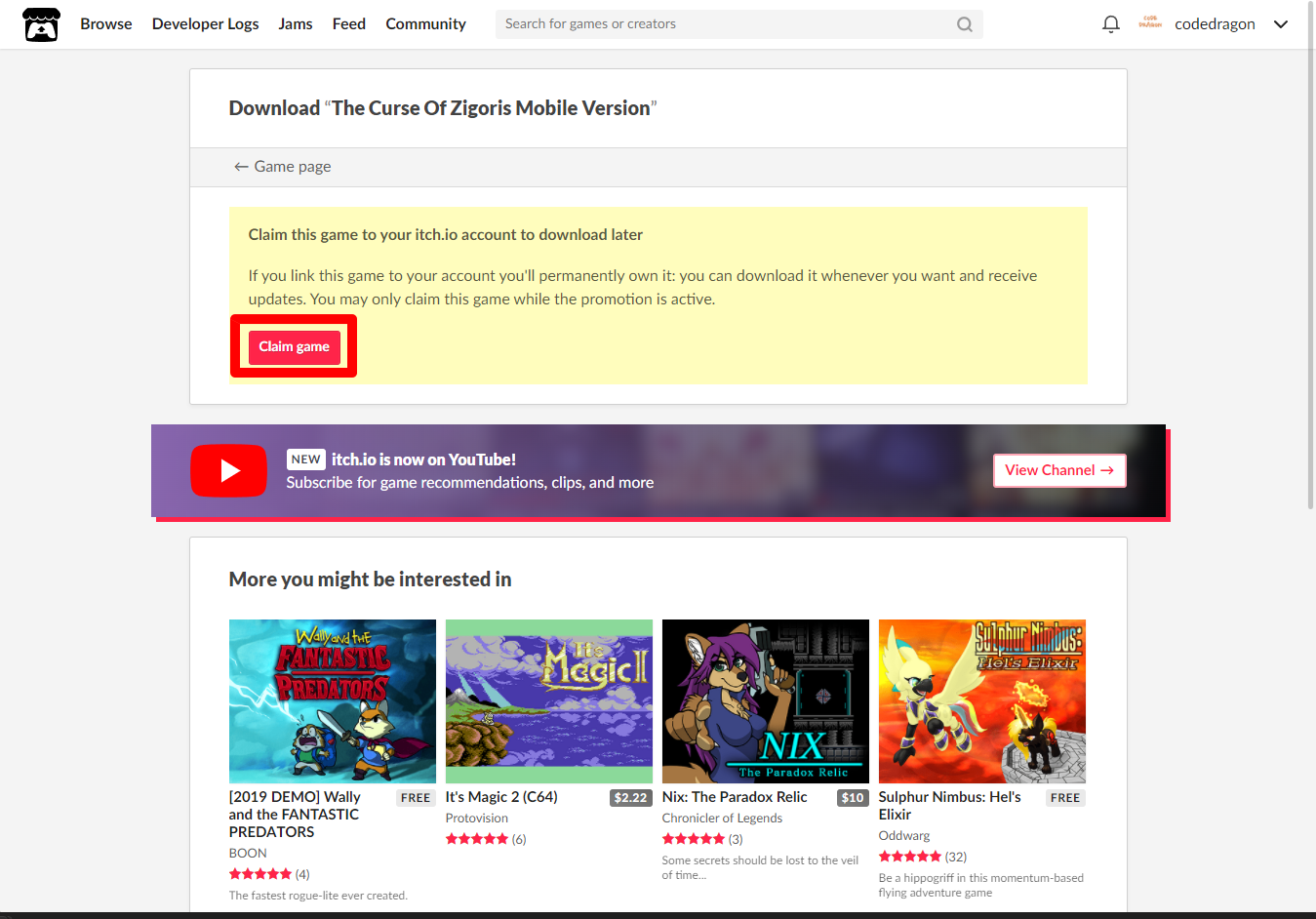Click the FREE tag on Sulphur Nimbus
The height and width of the screenshot is (919, 1316).
coord(1065,798)
